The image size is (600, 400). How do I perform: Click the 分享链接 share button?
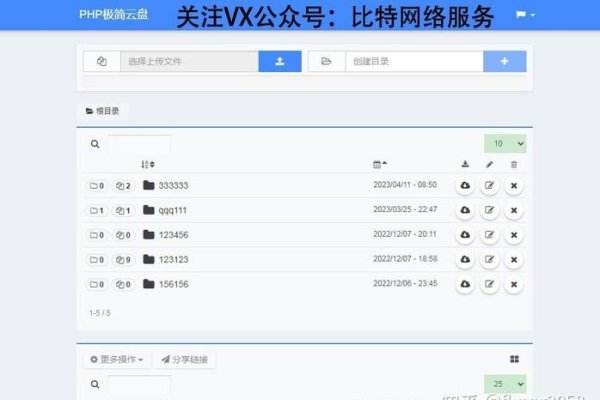(x=184, y=359)
